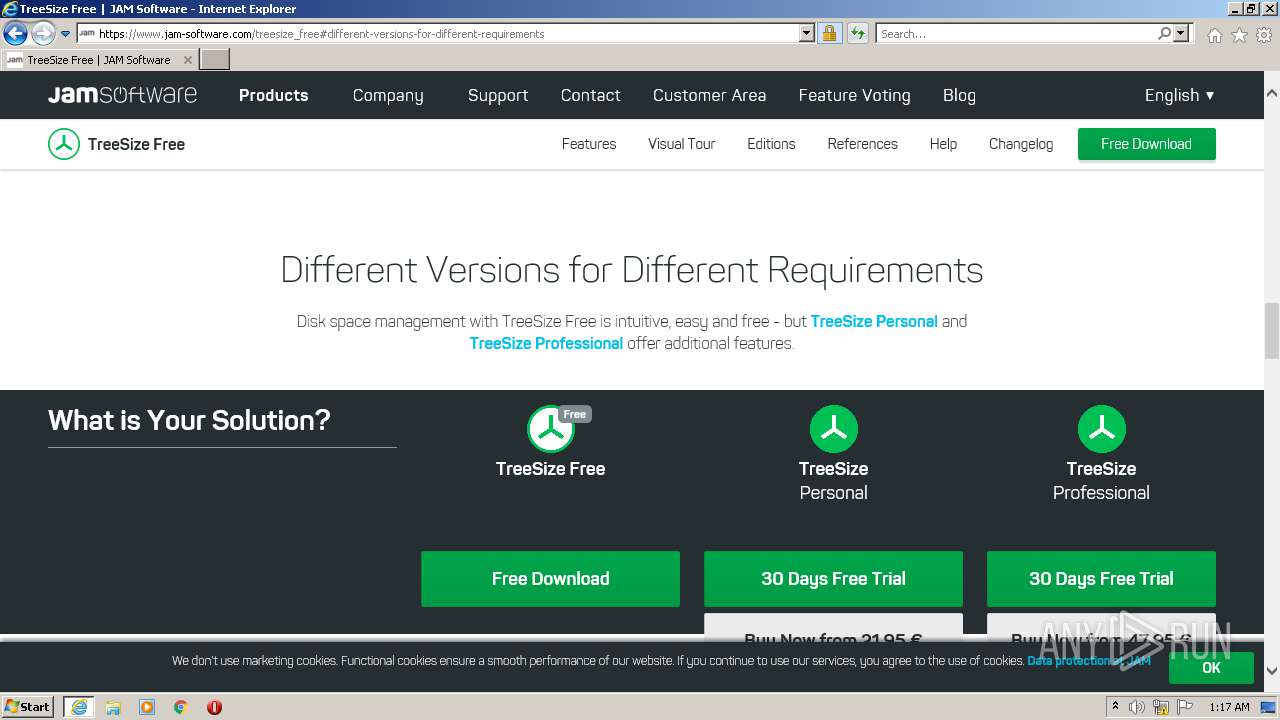This screenshot has width=1280, height=720.
Task: Click the Refresh icon in address bar
Action: tap(857, 33)
